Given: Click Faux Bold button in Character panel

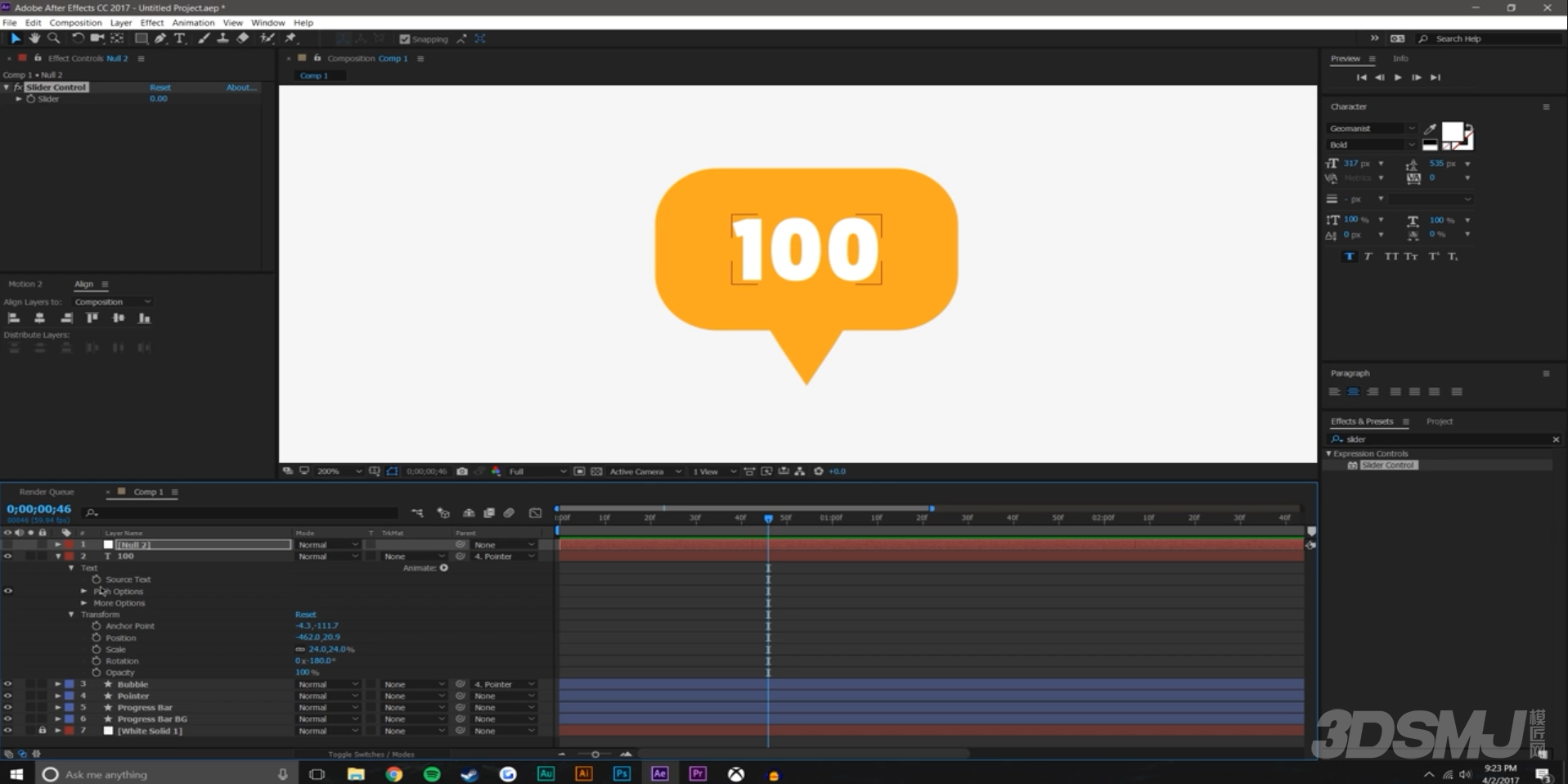Looking at the screenshot, I should 1350,257.
